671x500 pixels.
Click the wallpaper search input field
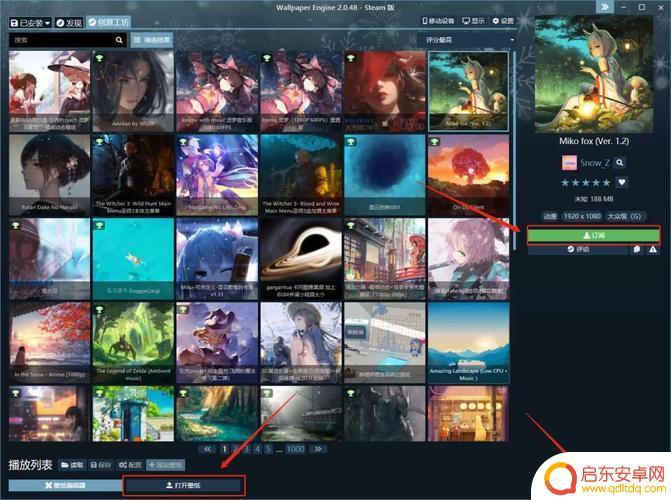pyautogui.click(x=62, y=40)
